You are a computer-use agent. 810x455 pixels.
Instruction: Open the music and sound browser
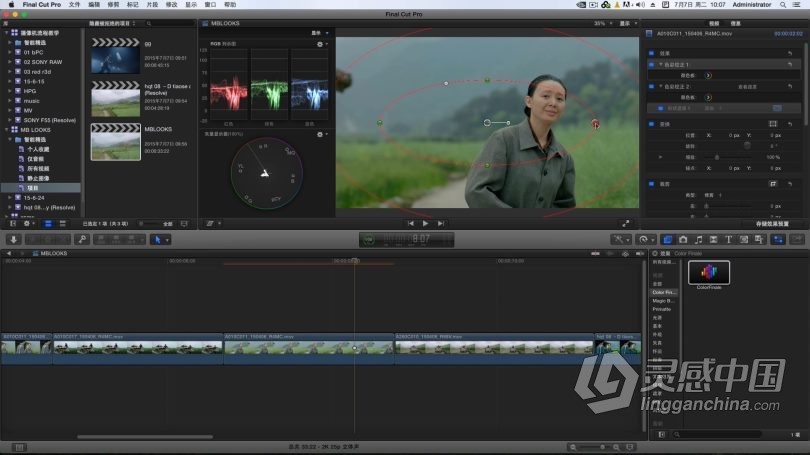(698, 240)
